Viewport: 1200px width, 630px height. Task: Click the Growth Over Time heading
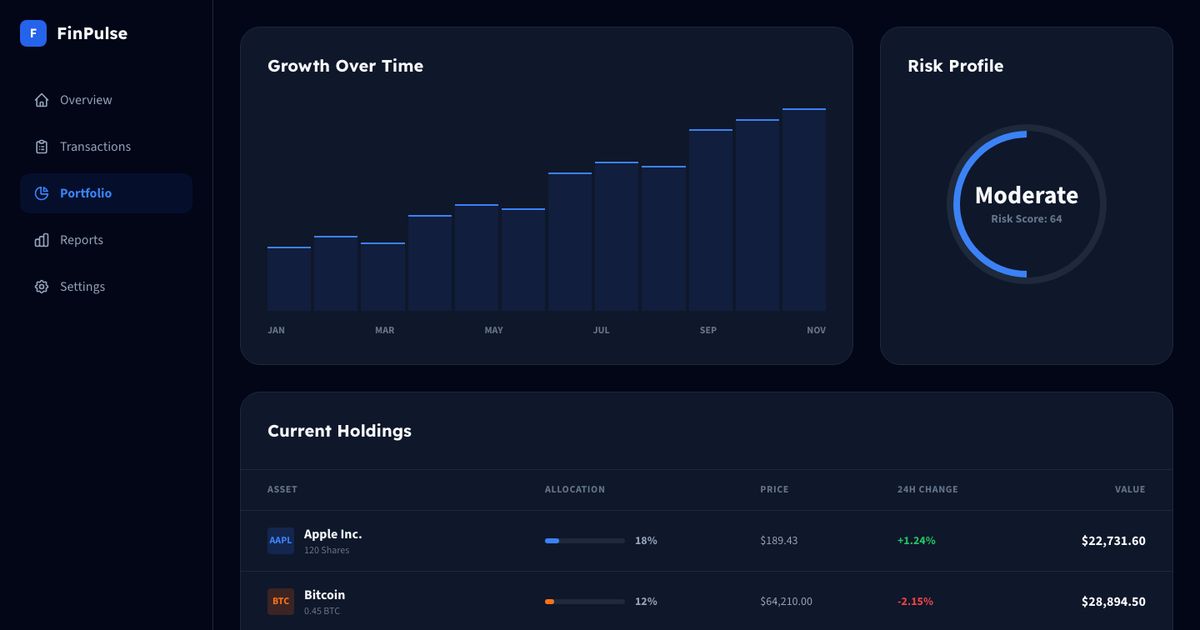pyautogui.click(x=345, y=66)
